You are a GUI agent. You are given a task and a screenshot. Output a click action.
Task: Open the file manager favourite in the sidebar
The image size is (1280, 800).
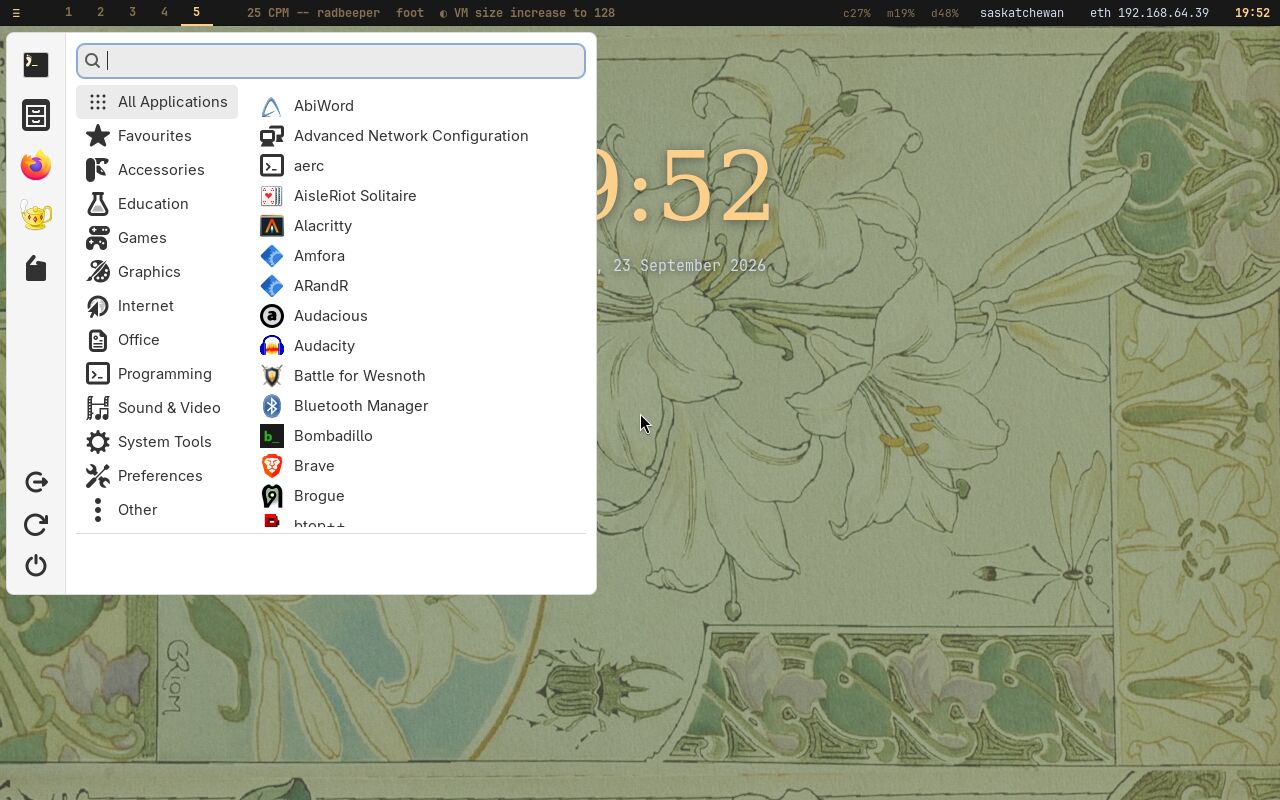point(36,115)
